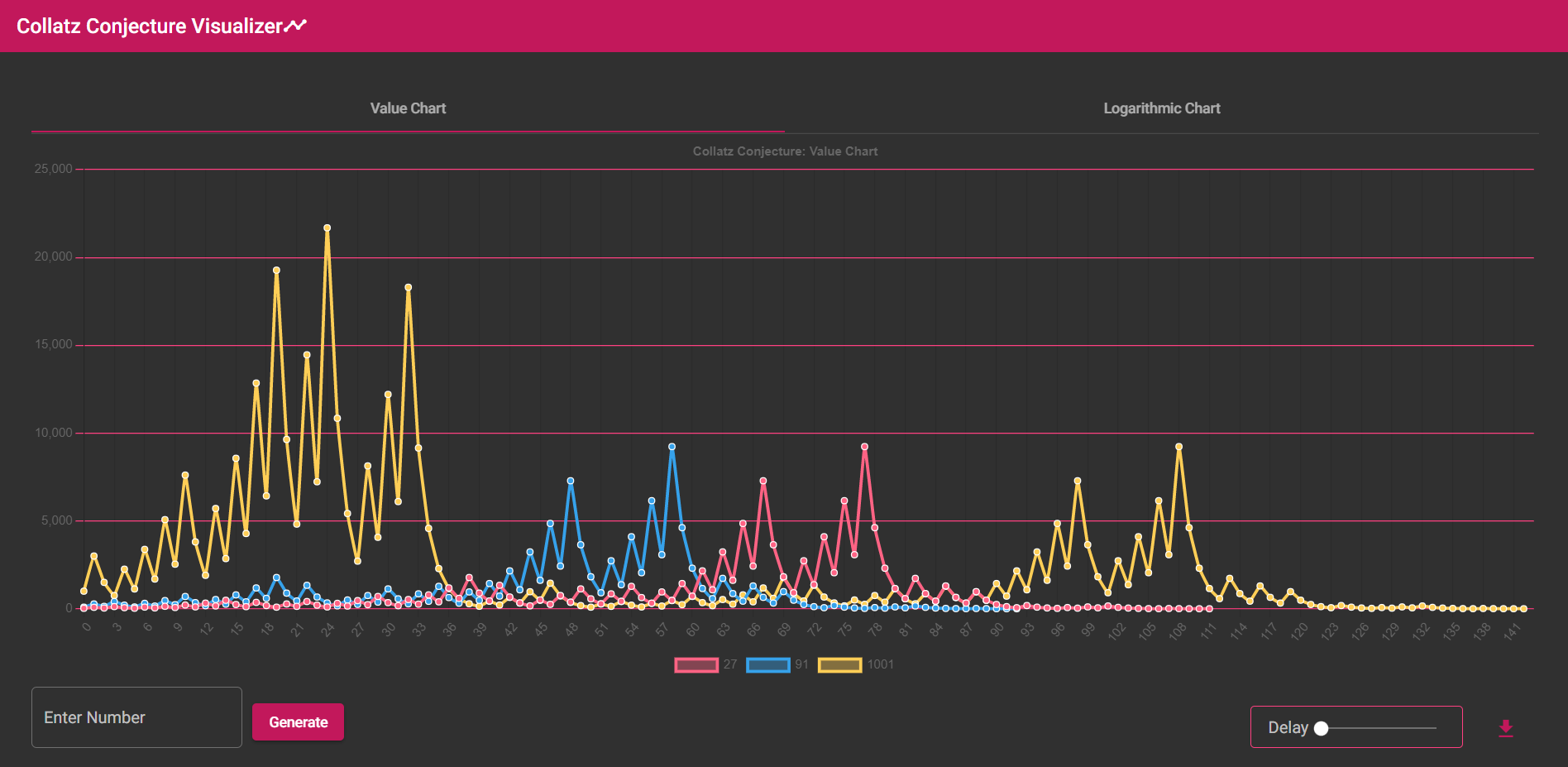Click the tallest pink series peak point
The image size is (1568, 767).
pyautogui.click(x=864, y=447)
